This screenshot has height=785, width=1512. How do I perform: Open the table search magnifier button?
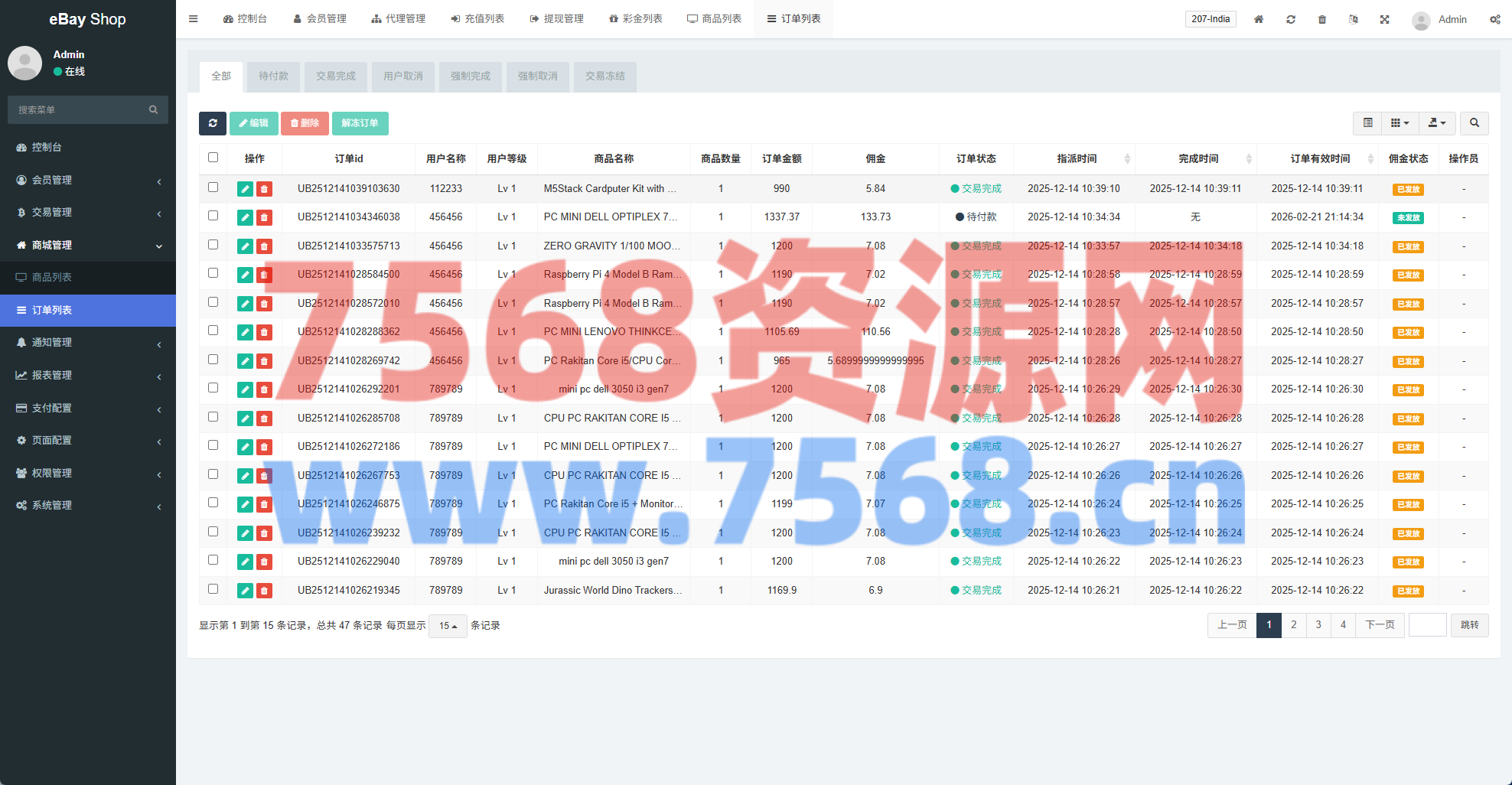[1474, 123]
